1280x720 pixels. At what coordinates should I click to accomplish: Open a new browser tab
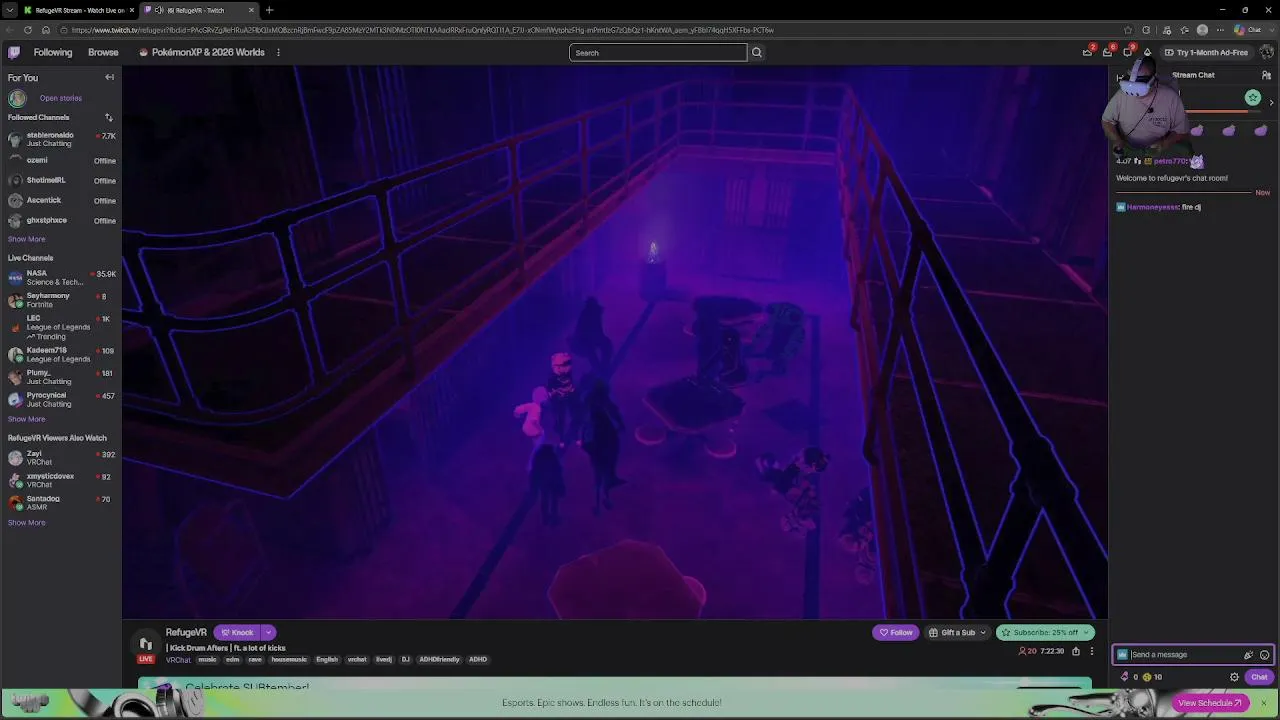[x=269, y=10]
